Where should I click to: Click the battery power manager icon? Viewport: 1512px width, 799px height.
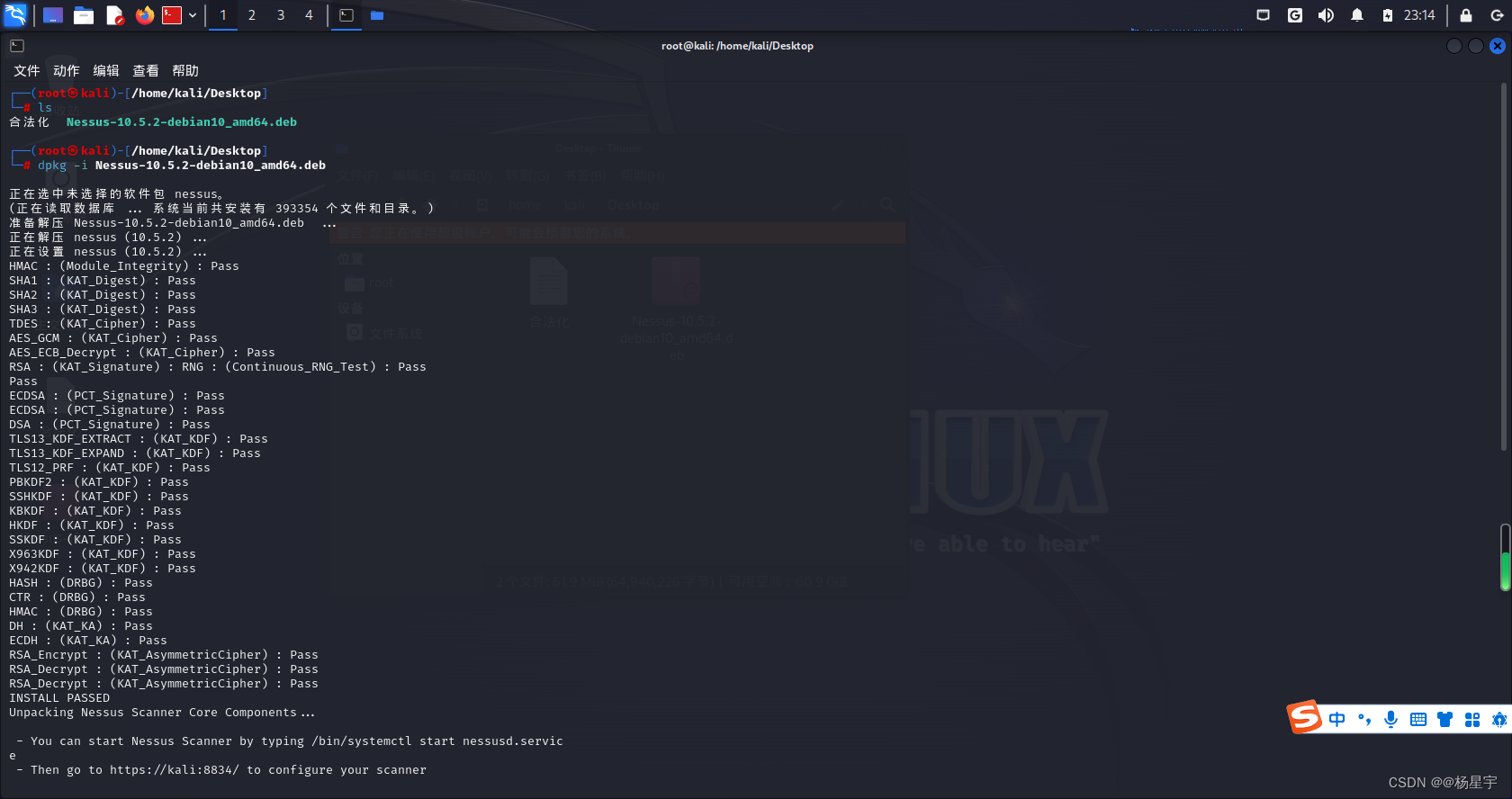[1388, 15]
